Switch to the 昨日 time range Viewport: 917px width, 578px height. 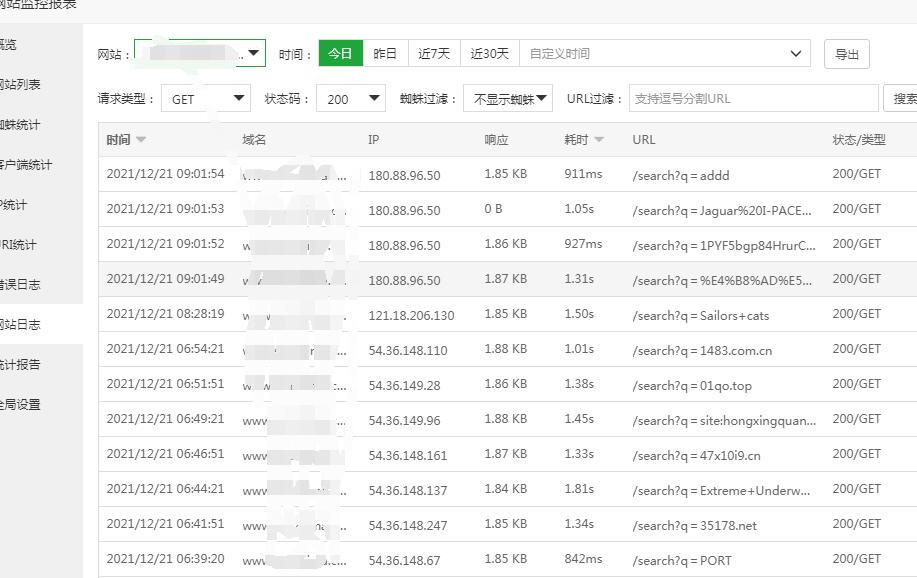click(385, 53)
